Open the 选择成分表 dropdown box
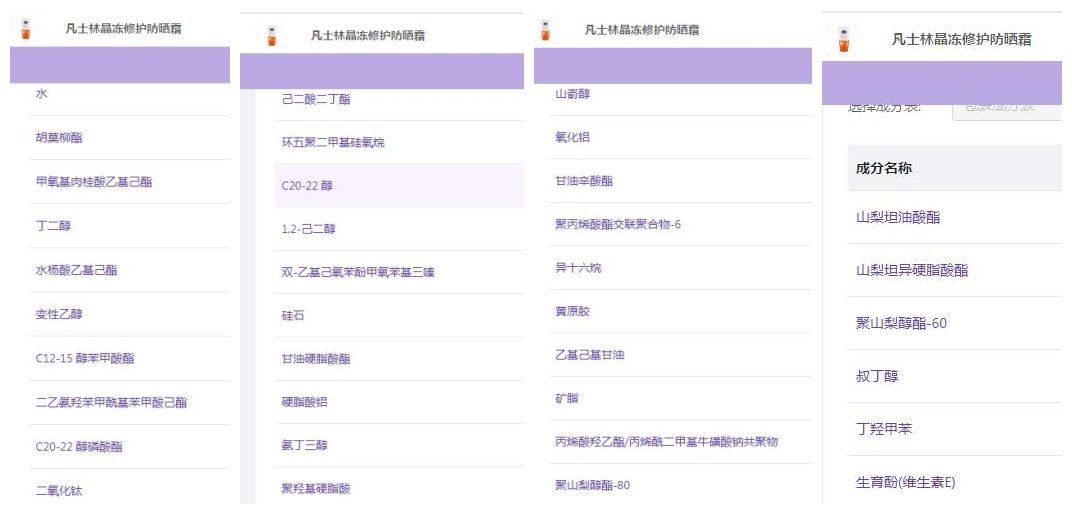 tap(1005, 106)
